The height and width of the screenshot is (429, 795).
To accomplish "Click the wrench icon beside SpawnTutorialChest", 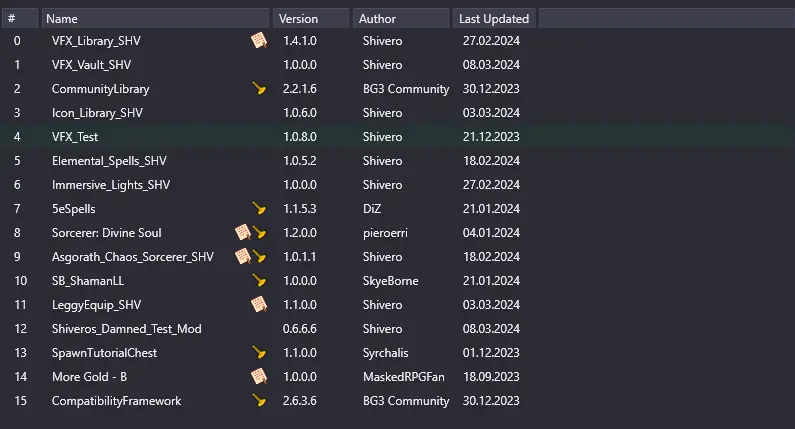I will point(259,352).
